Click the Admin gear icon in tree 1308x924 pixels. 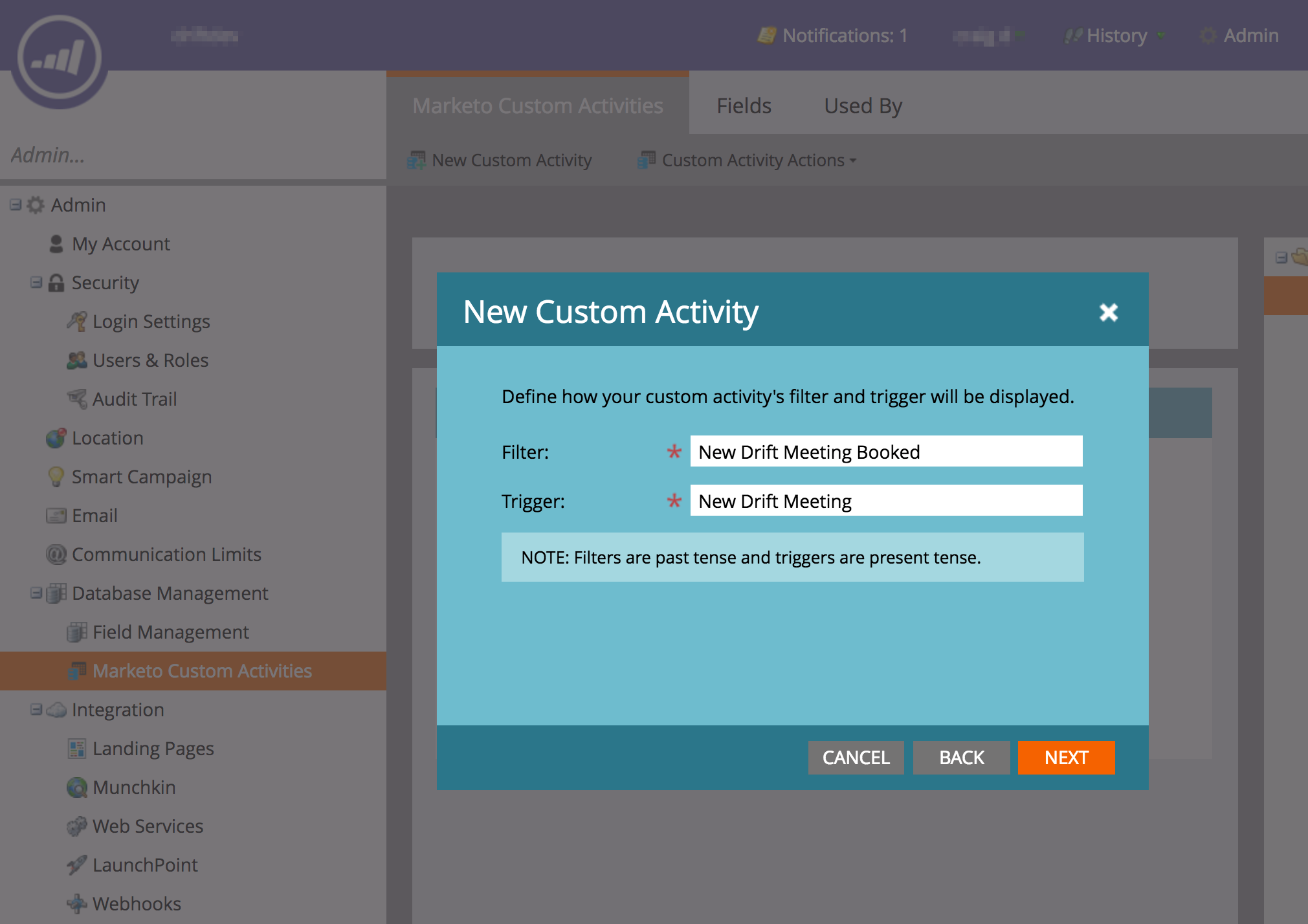[36, 205]
